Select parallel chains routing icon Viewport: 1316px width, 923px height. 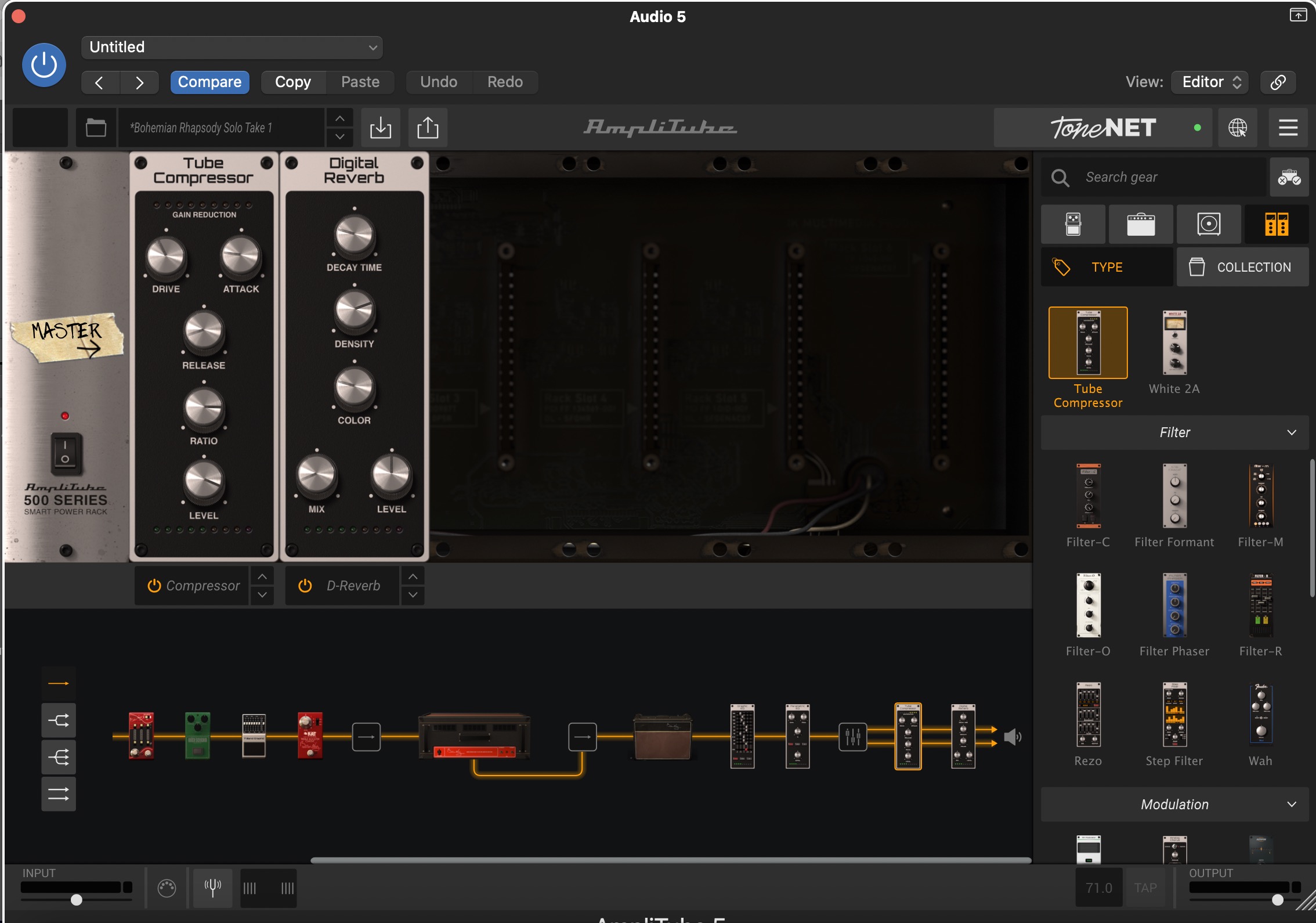click(58, 794)
